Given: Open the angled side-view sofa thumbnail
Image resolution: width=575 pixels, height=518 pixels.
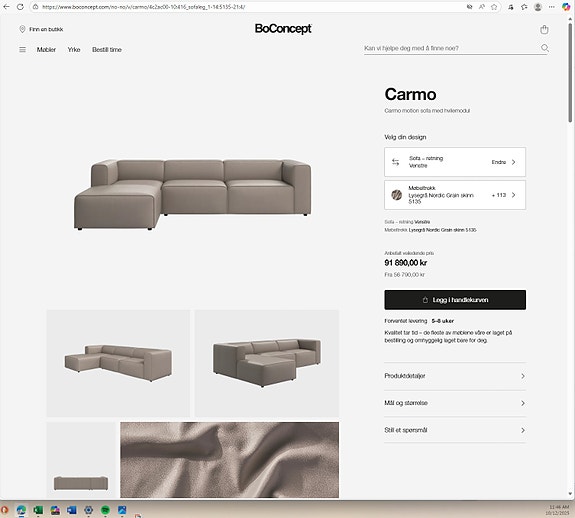Looking at the screenshot, I should [118, 363].
